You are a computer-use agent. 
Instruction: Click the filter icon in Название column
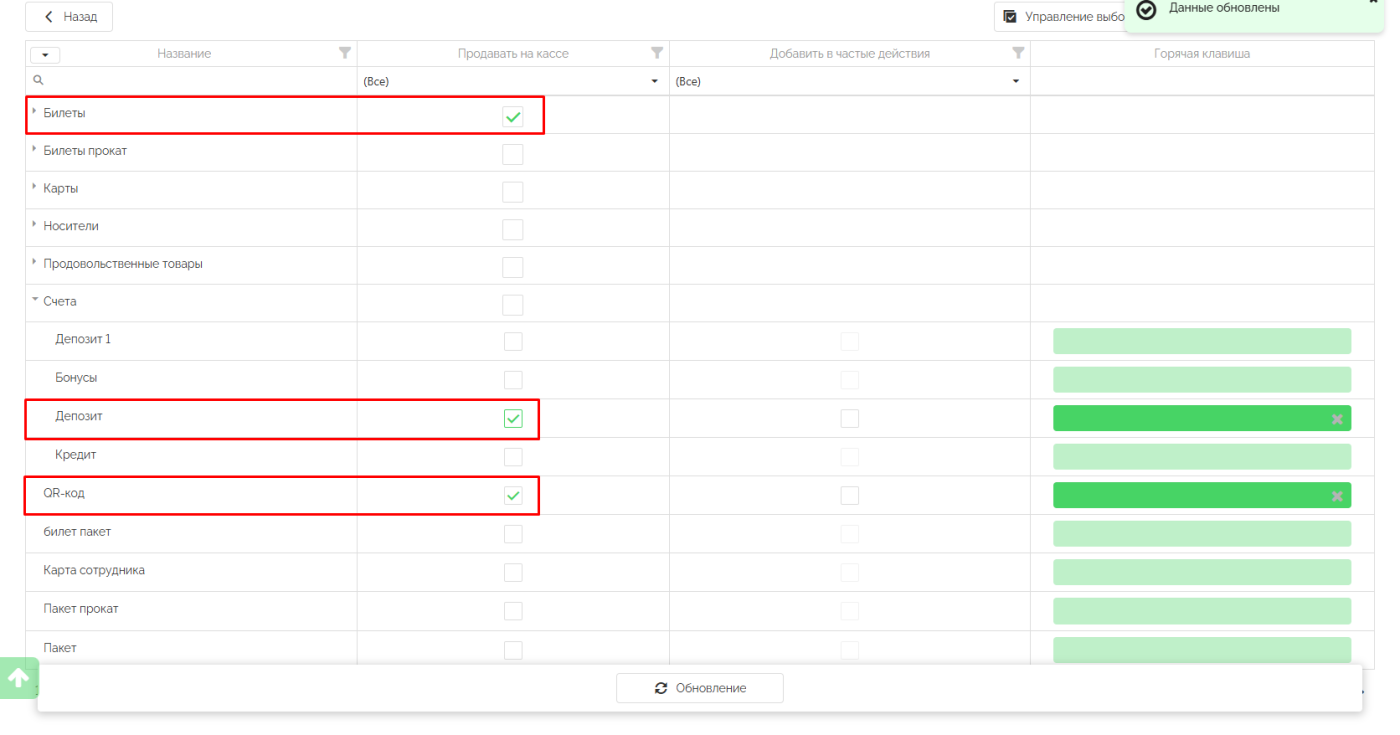coord(345,53)
